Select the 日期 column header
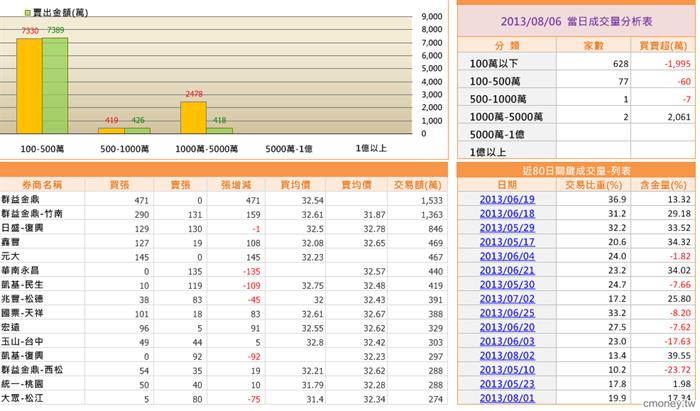 [507, 185]
